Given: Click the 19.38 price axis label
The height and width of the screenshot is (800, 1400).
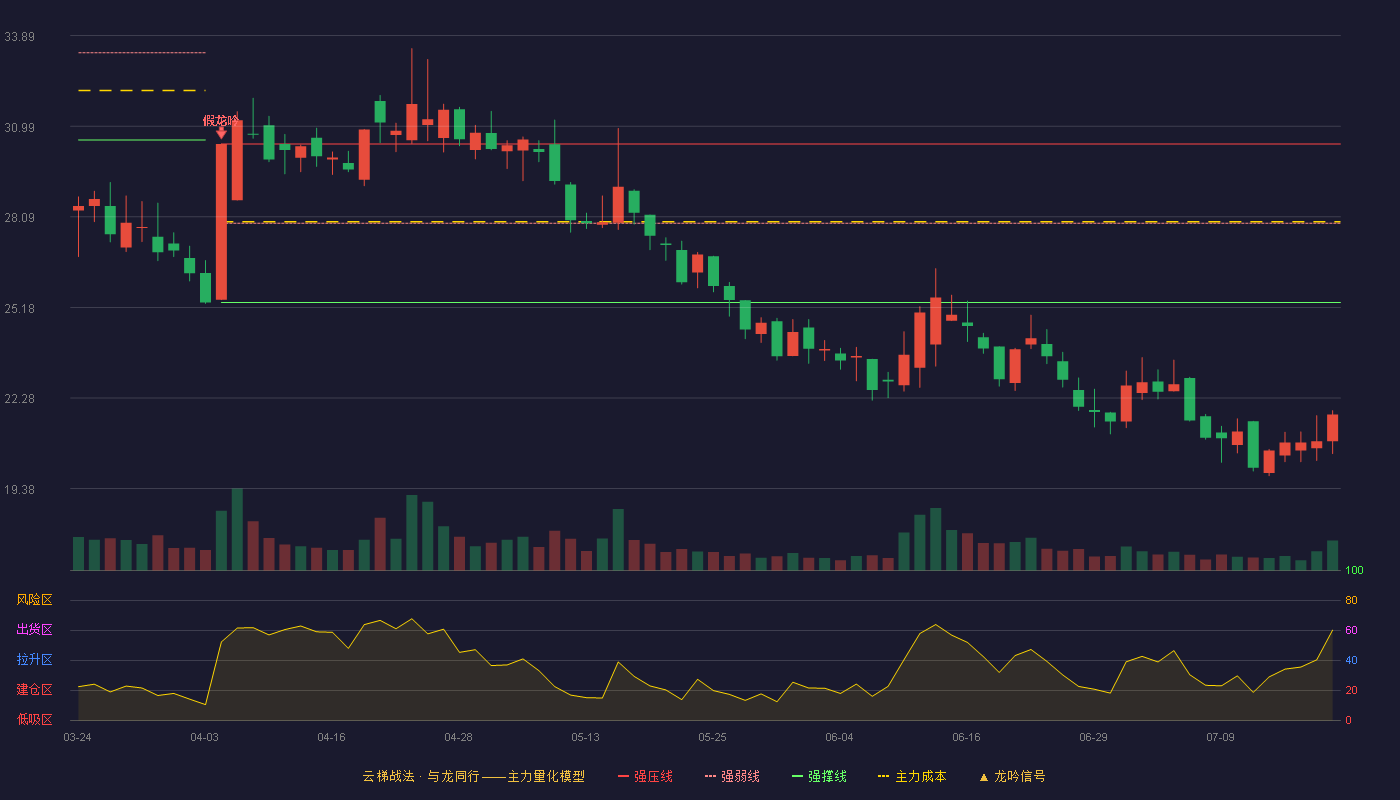Looking at the screenshot, I should click(19, 489).
